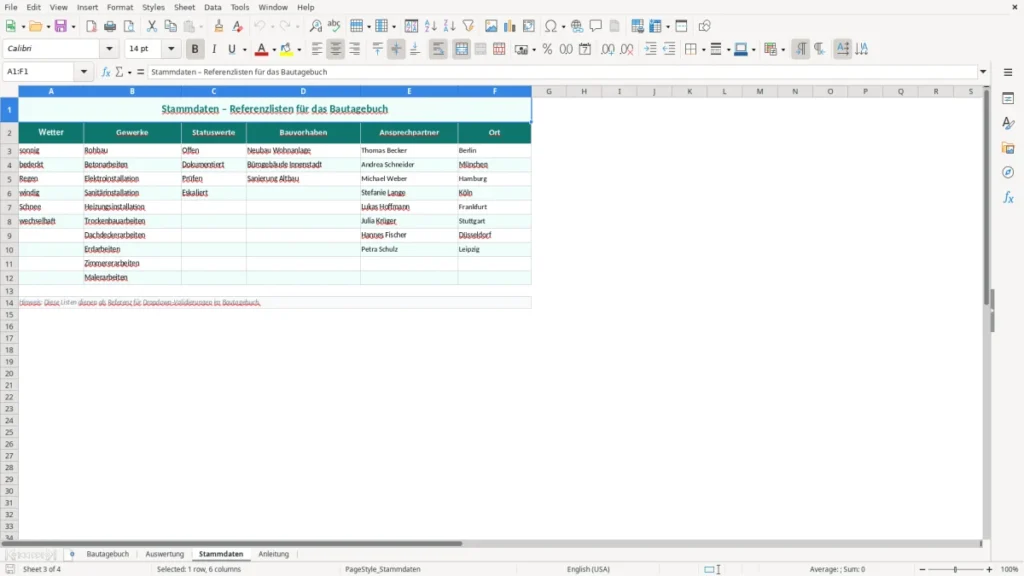Open highlighting color dropdown arrow
This screenshot has width=1024, height=576.
click(299, 50)
